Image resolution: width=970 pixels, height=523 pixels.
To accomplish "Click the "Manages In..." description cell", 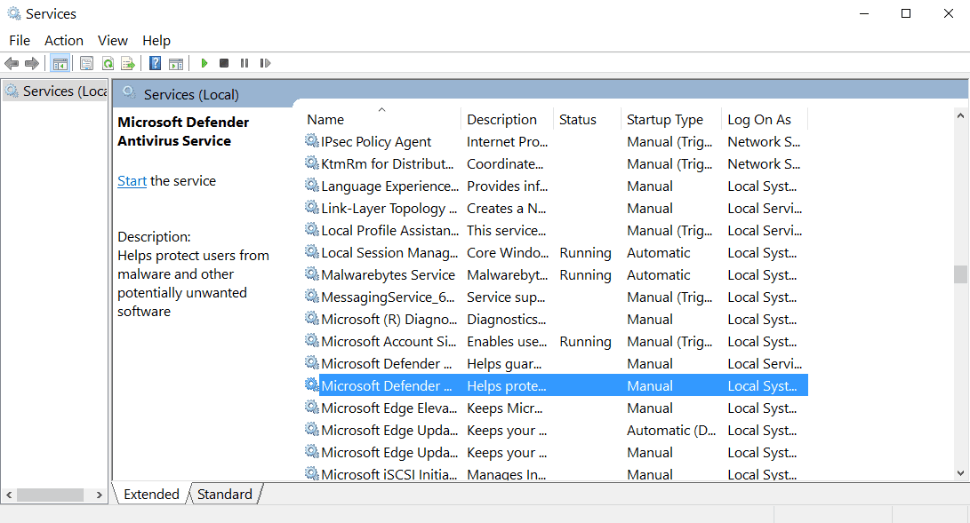I will 506,475.
